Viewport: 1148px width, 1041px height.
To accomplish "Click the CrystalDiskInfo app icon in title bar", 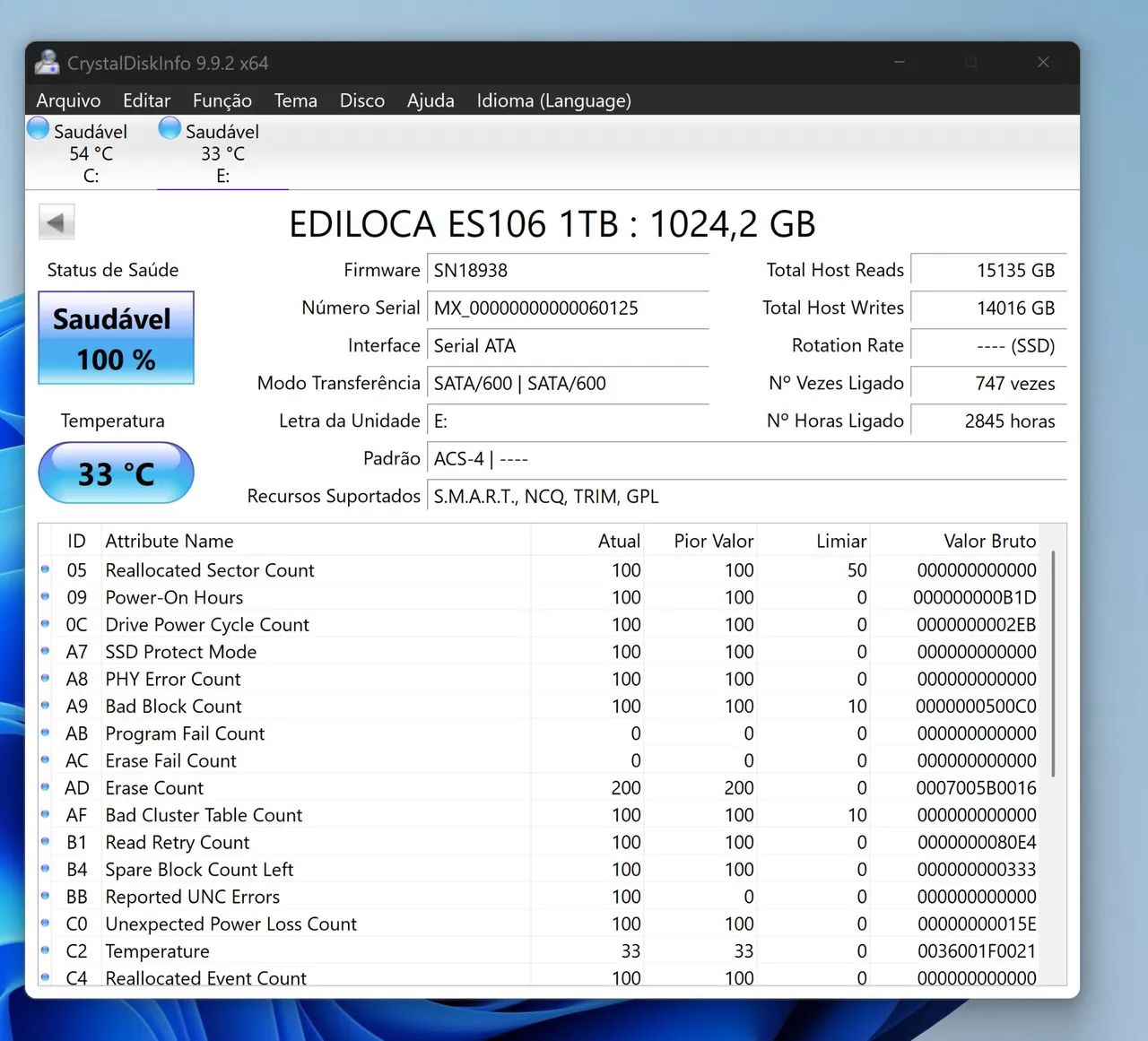I will (x=47, y=63).
